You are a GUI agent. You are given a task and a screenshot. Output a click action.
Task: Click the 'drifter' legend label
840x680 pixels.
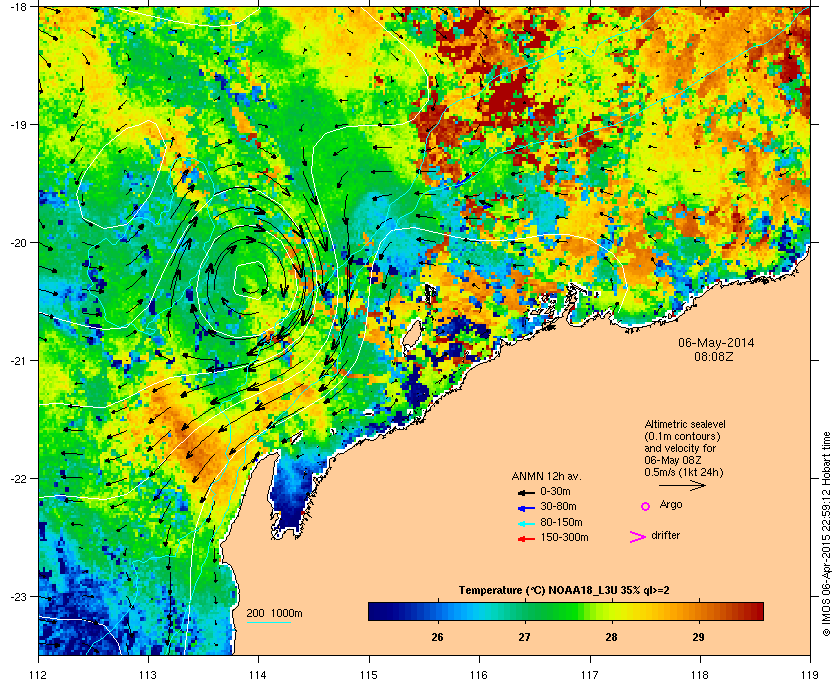[665, 535]
